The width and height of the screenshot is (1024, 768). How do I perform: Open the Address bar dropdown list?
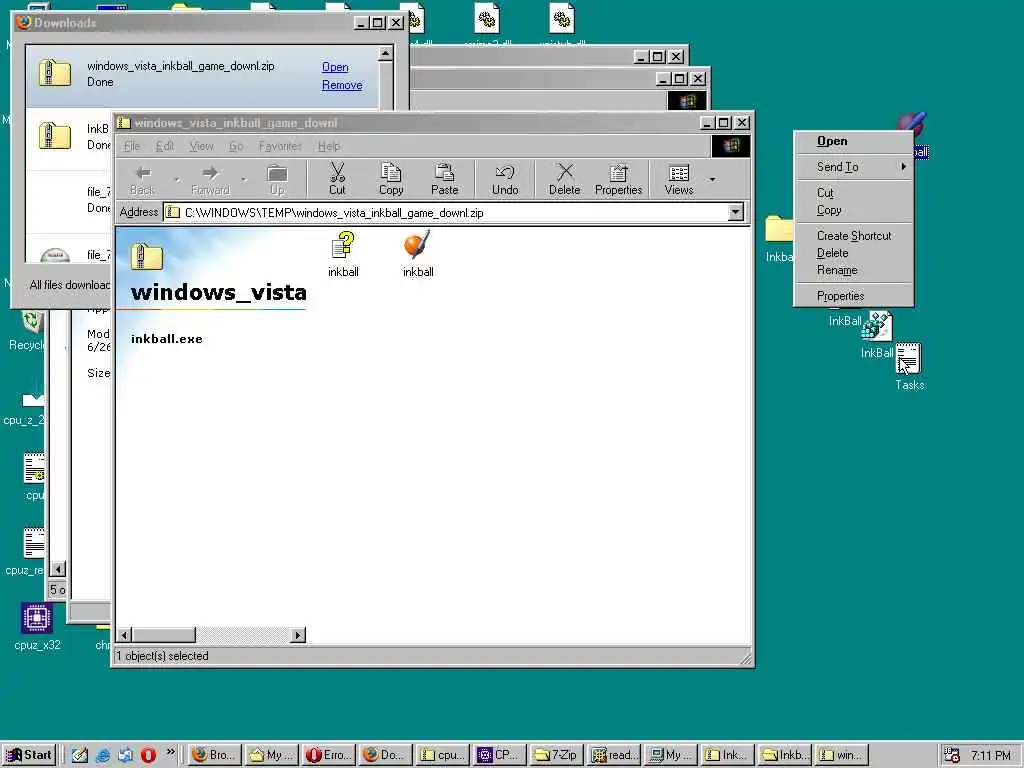coord(735,212)
